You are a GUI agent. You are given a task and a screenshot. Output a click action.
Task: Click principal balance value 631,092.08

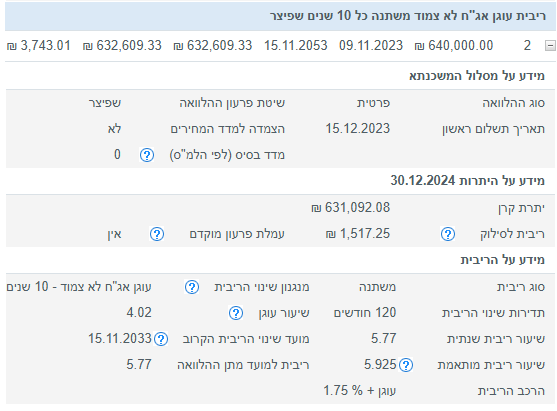click(x=351, y=207)
